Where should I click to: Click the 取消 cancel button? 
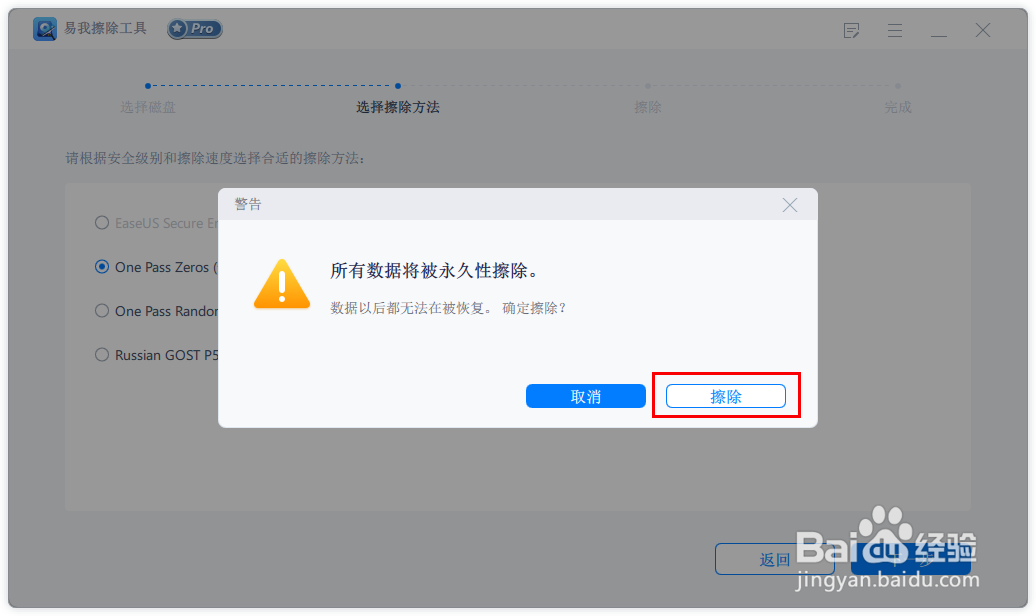click(585, 396)
